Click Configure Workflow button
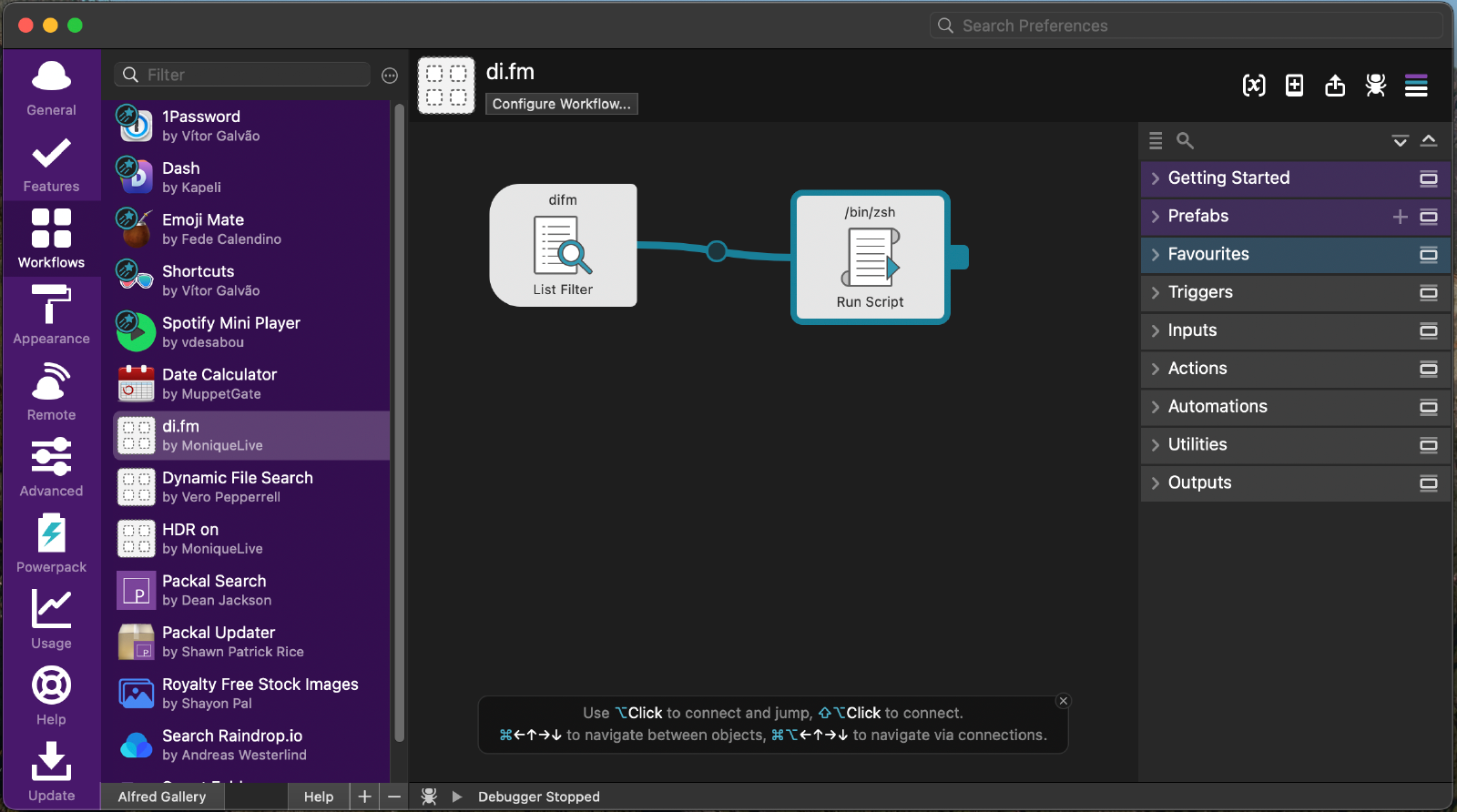 (x=561, y=104)
